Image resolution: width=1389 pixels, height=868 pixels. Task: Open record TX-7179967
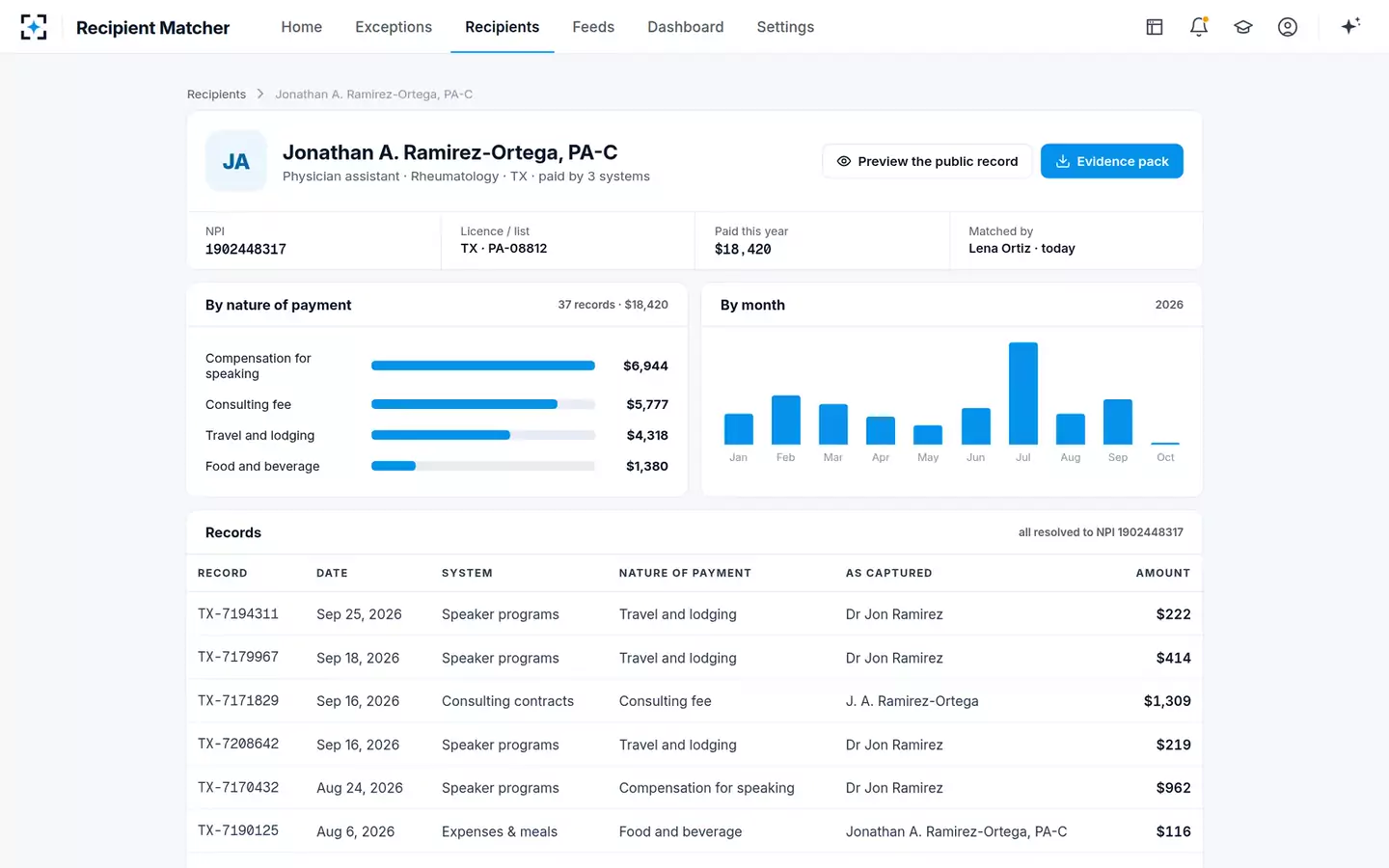point(238,657)
